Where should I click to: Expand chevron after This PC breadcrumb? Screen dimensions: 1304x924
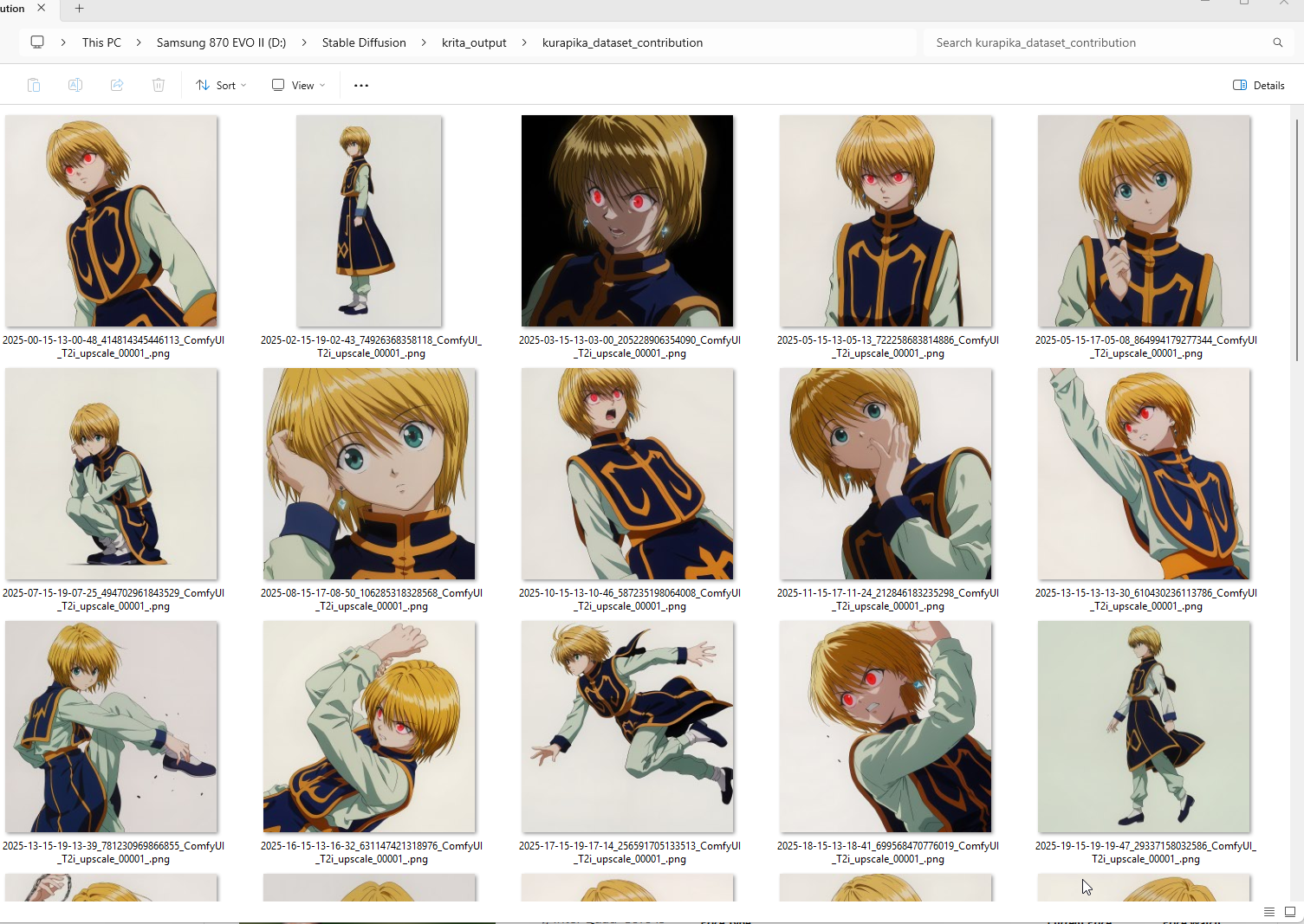tap(139, 42)
